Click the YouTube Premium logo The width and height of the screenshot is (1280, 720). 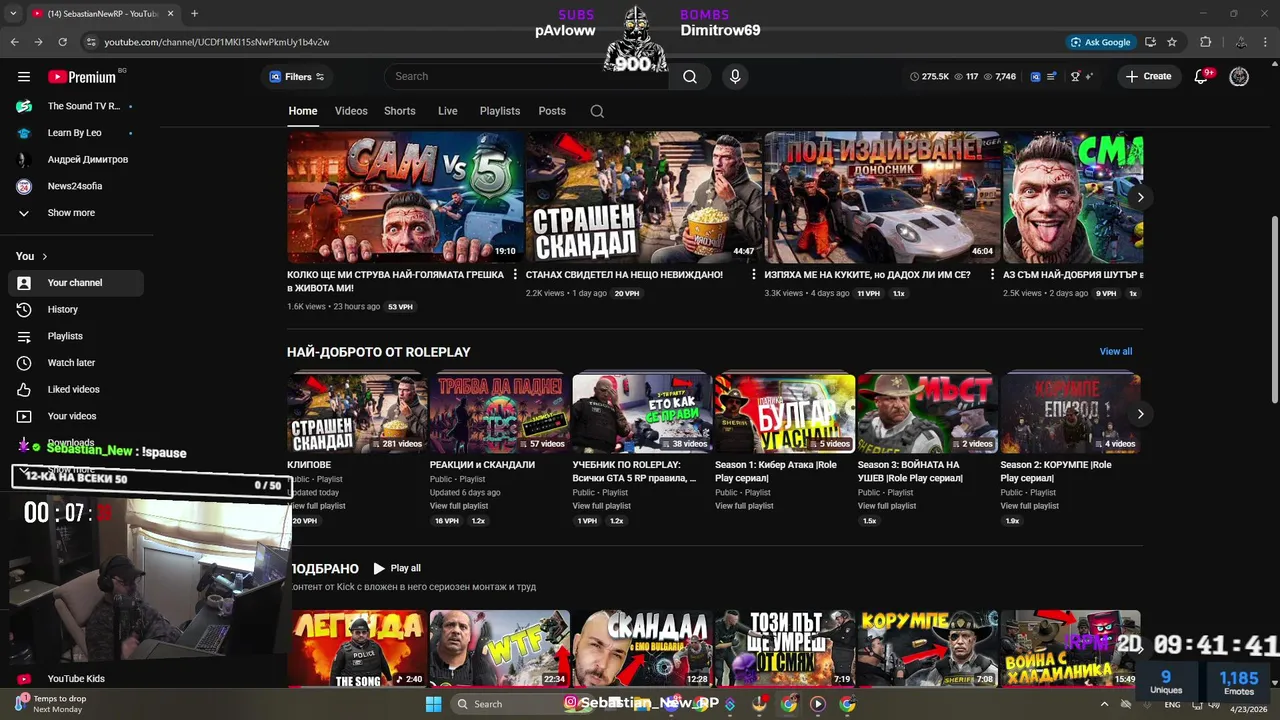tap(82, 77)
